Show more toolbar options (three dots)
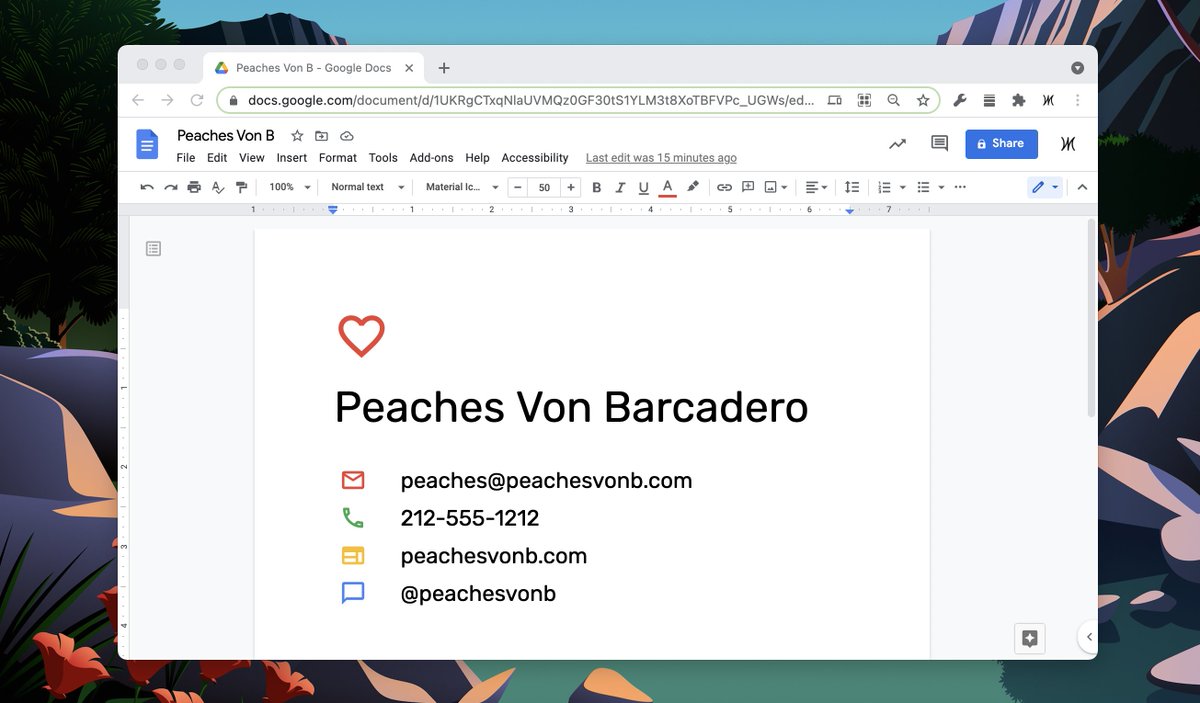Viewport: 1200px width, 703px height. click(x=961, y=187)
